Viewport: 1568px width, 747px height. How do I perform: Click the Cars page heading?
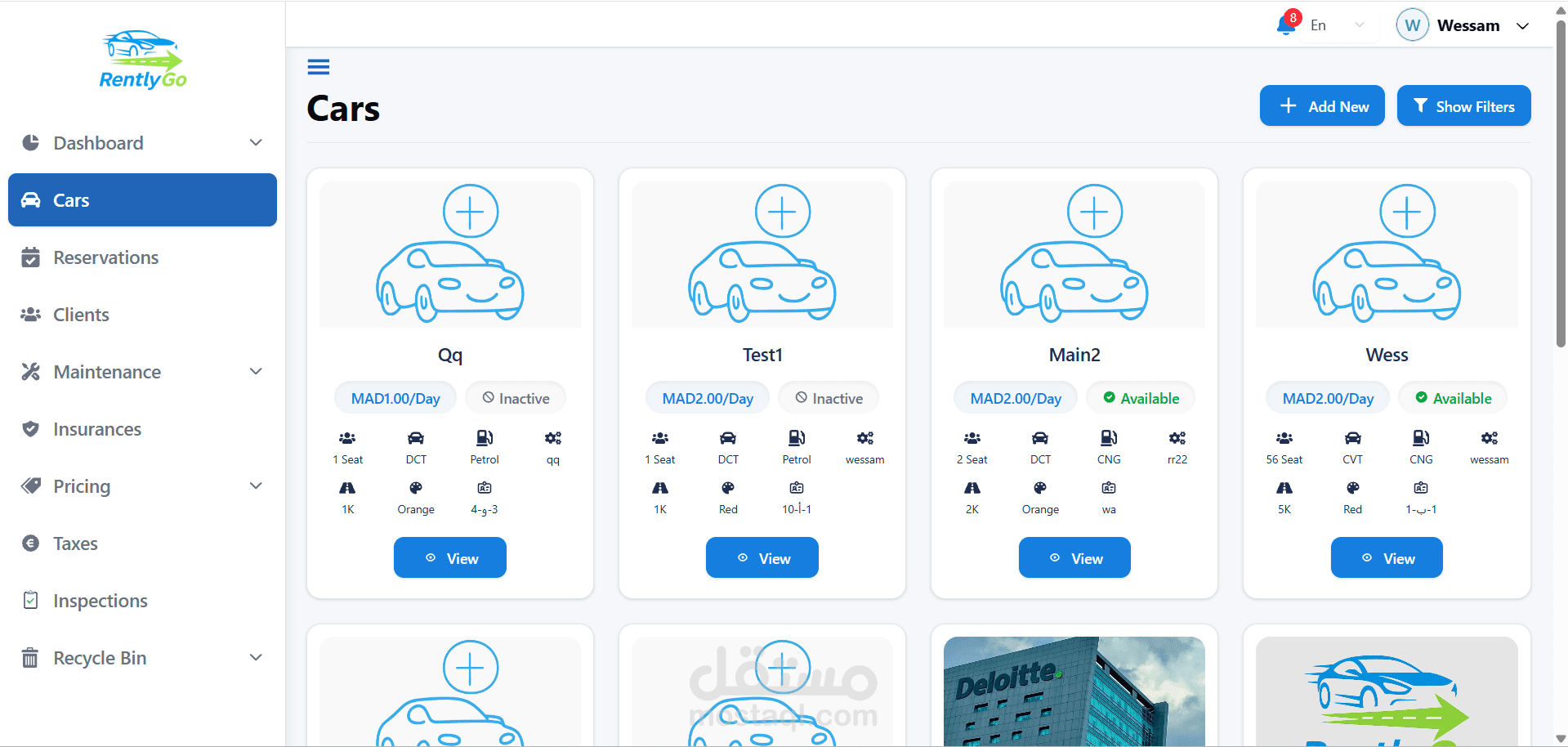343,109
